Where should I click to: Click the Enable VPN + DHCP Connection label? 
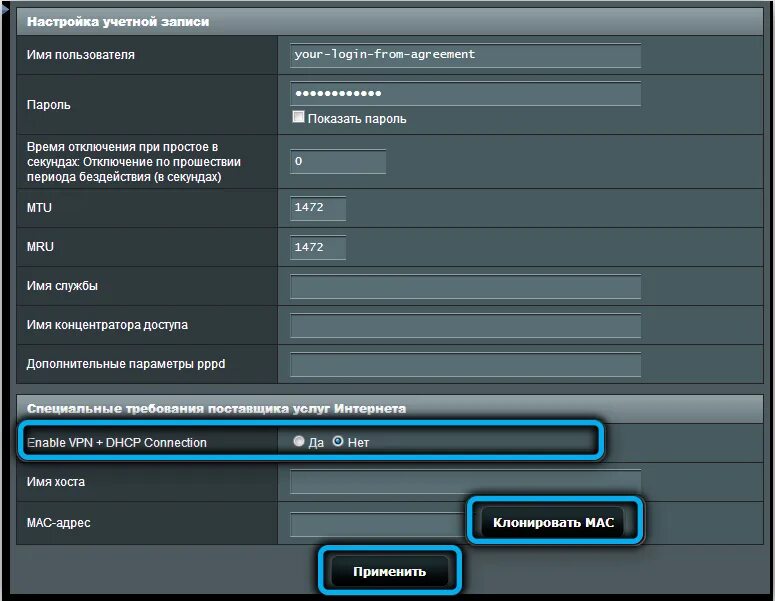click(117, 443)
